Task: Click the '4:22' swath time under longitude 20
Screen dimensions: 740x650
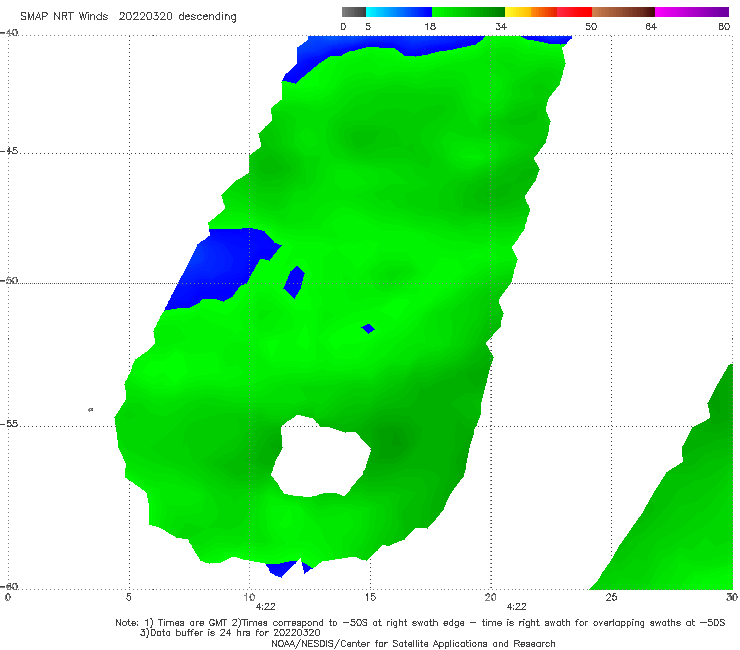Action: tap(516, 607)
